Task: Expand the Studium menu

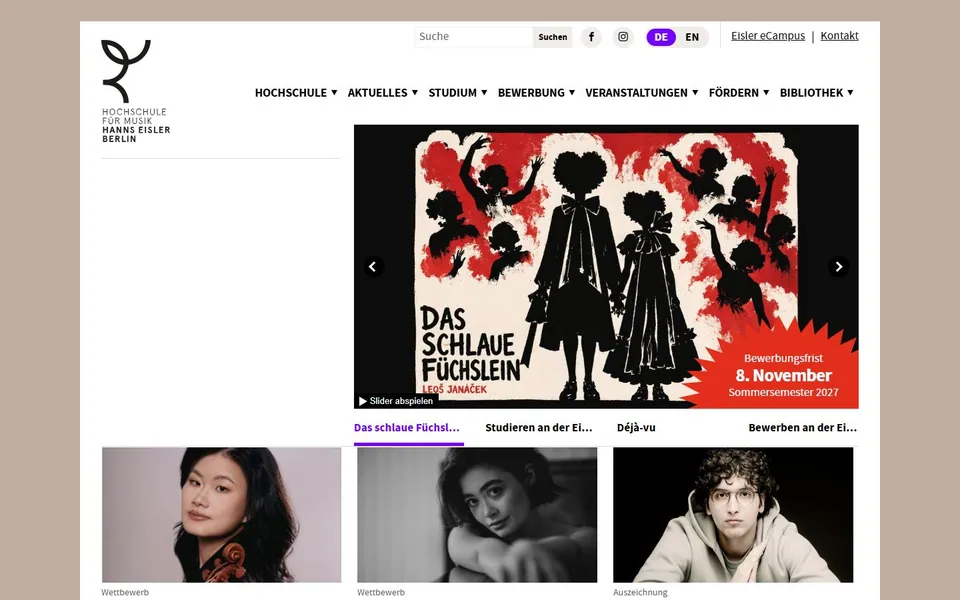Action: click(x=458, y=92)
